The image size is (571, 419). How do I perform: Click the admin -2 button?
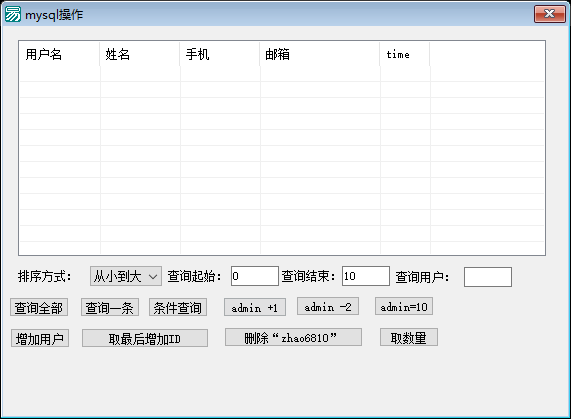click(328, 307)
